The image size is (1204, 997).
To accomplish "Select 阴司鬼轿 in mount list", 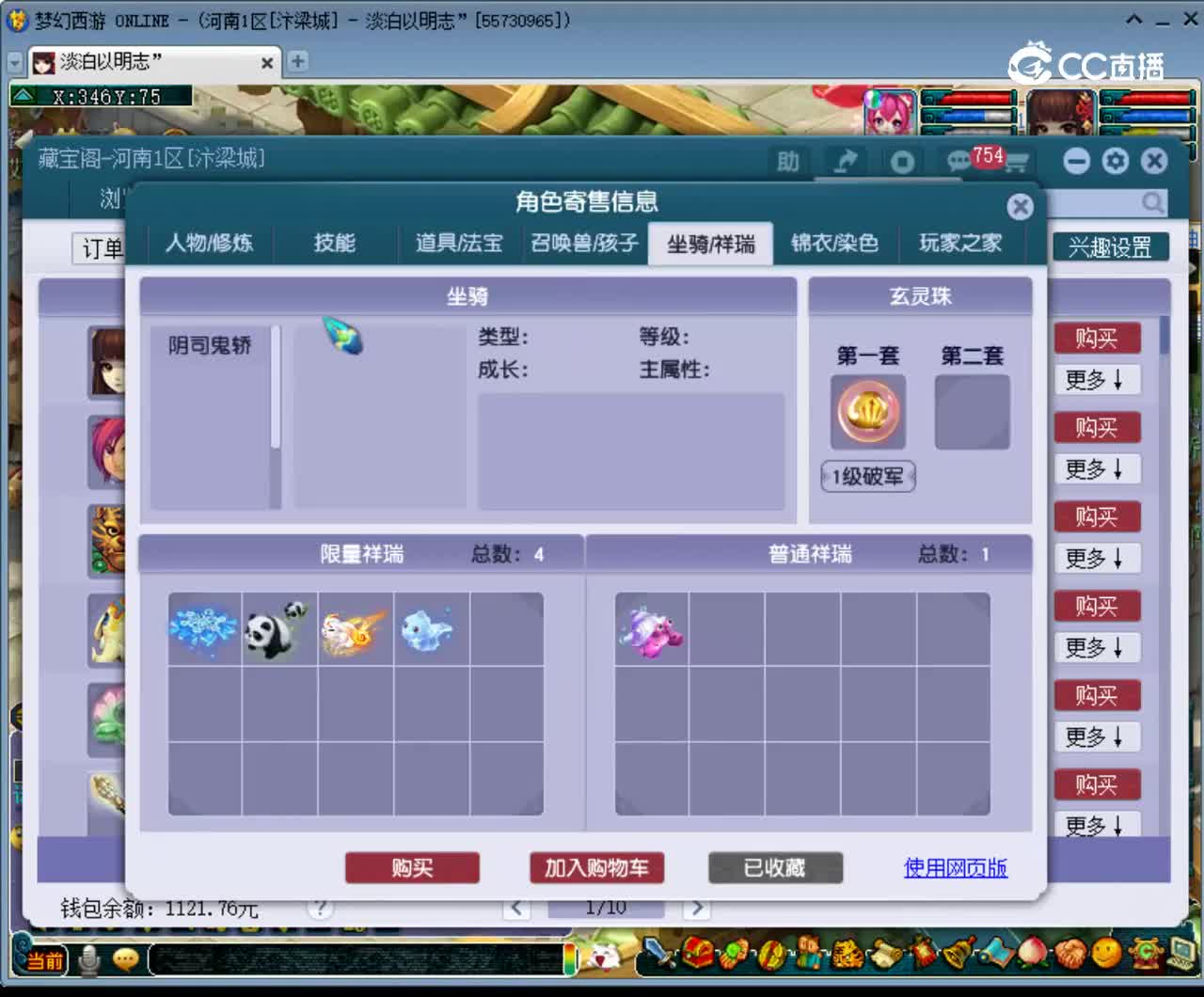I will tap(210, 345).
